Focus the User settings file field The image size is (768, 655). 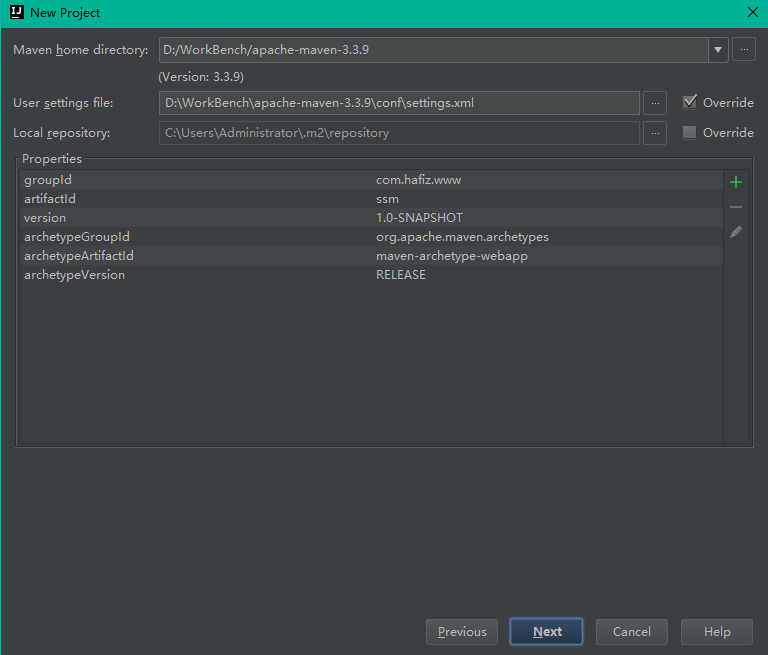399,103
